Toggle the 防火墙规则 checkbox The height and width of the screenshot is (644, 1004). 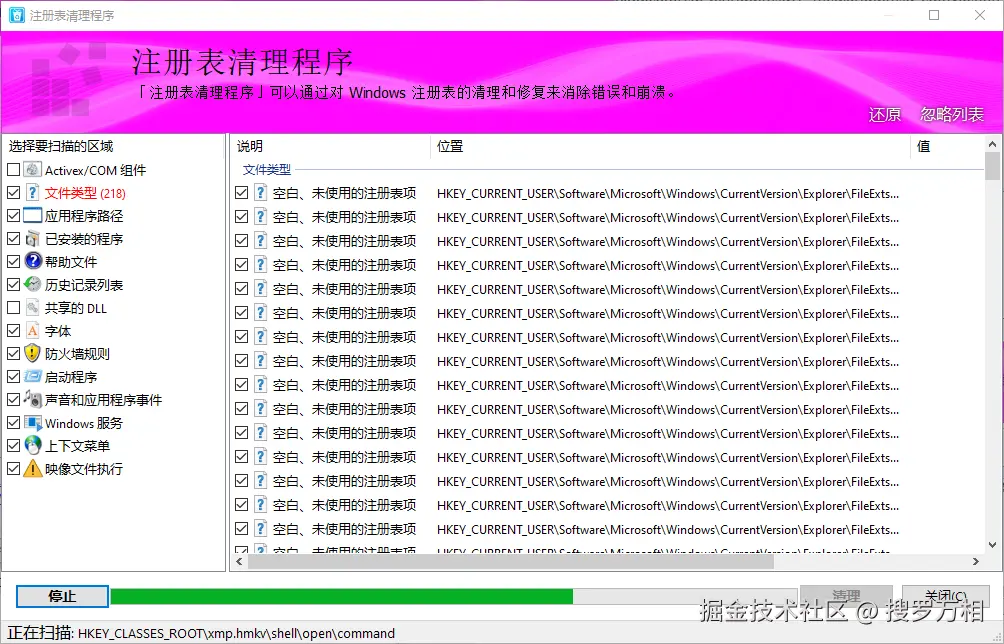(x=13, y=353)
